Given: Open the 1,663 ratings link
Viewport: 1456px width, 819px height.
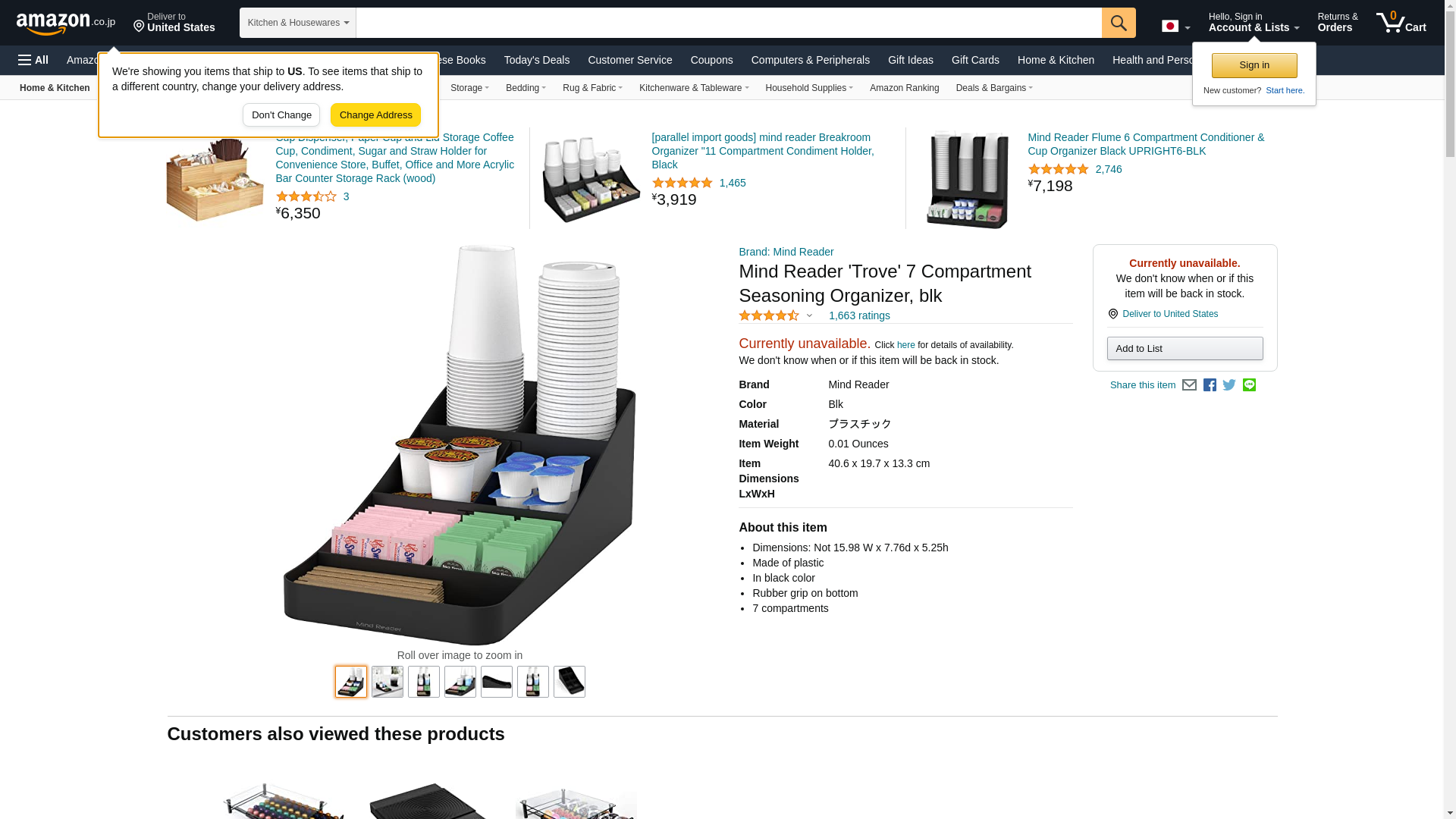Looking at the screenshot, I should tap(859, 315).
